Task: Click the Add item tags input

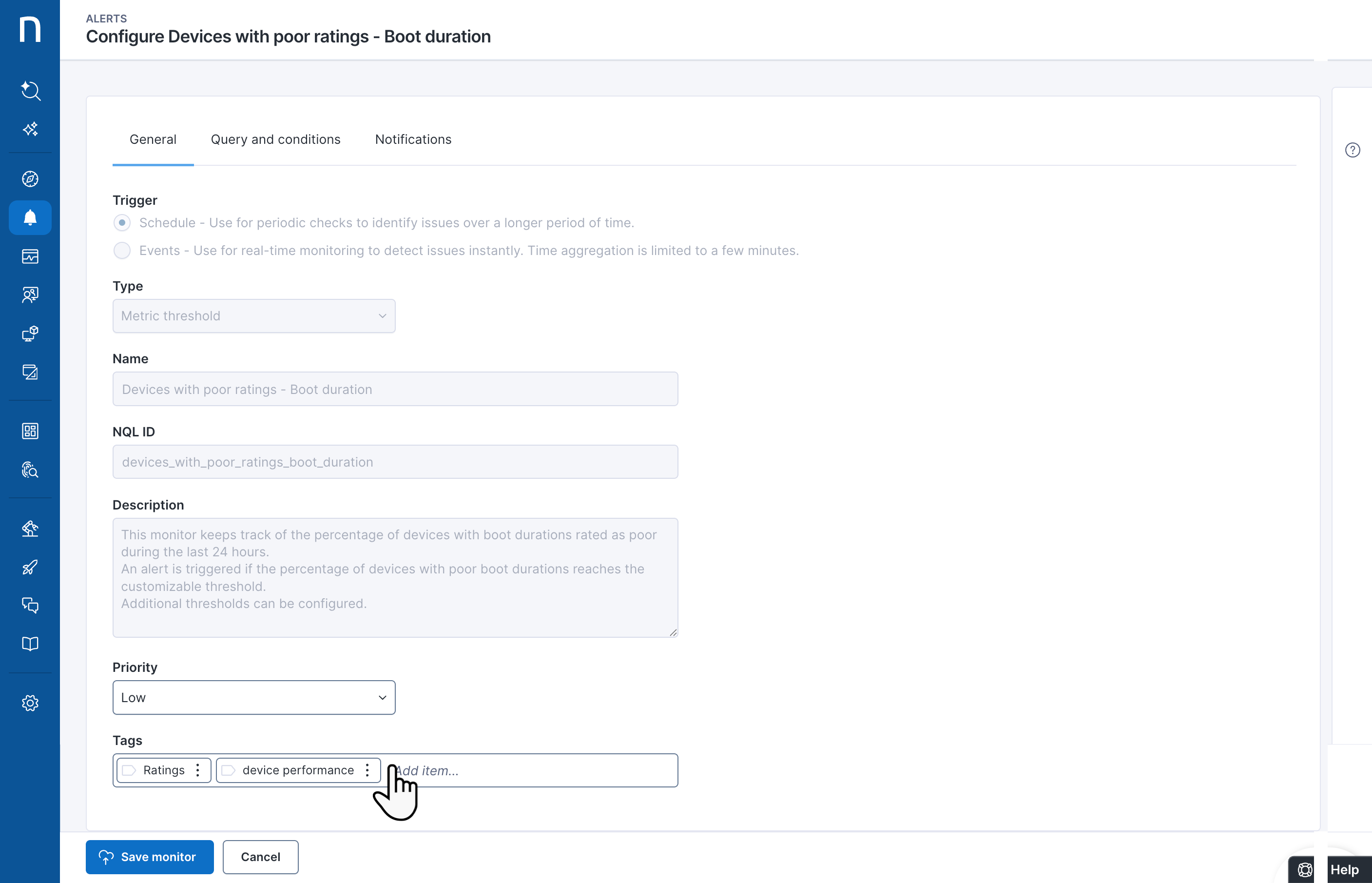Action: pyautogui.click(x=533, y=770)
